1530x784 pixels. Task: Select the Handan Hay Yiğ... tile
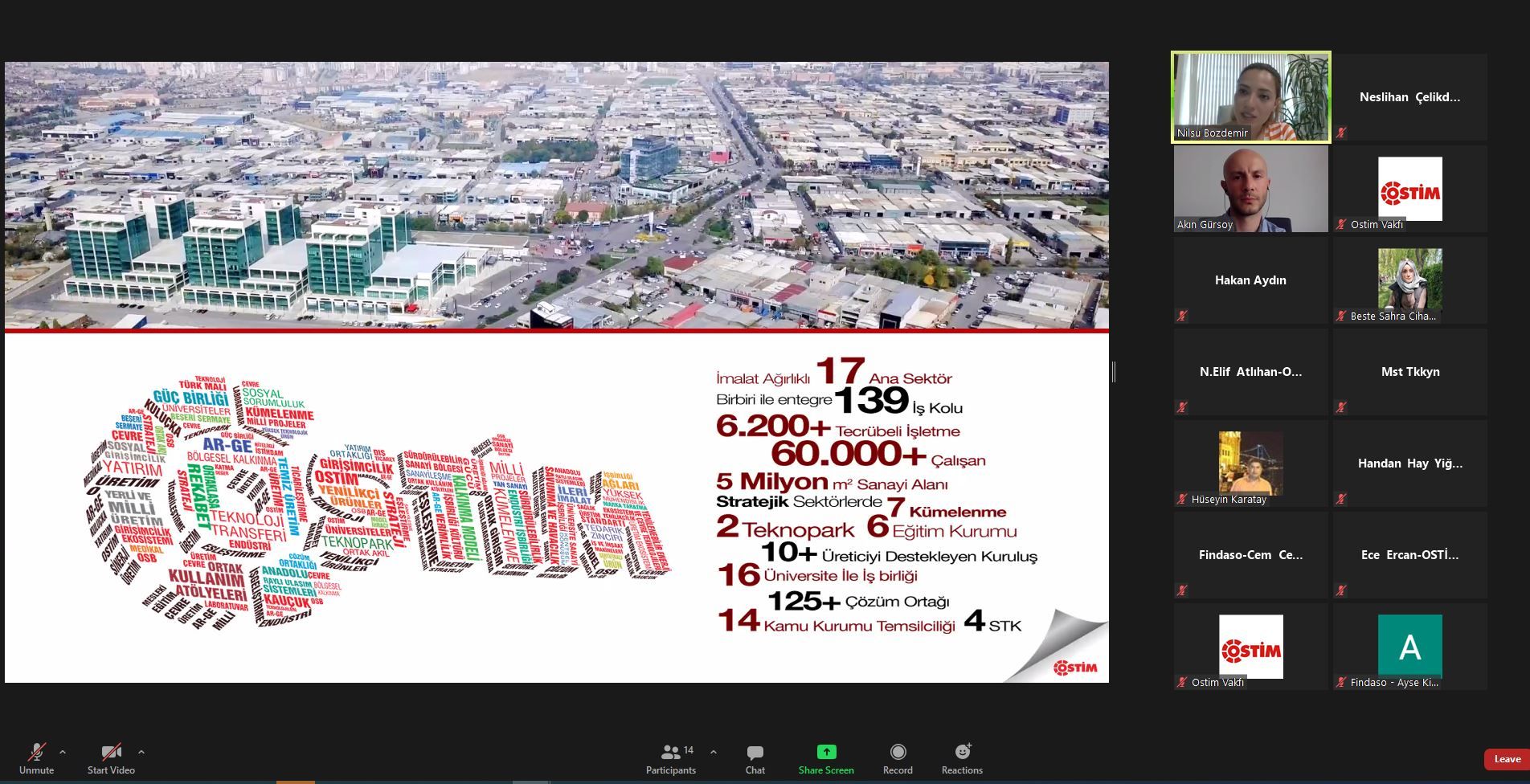tap(1410, 463)
